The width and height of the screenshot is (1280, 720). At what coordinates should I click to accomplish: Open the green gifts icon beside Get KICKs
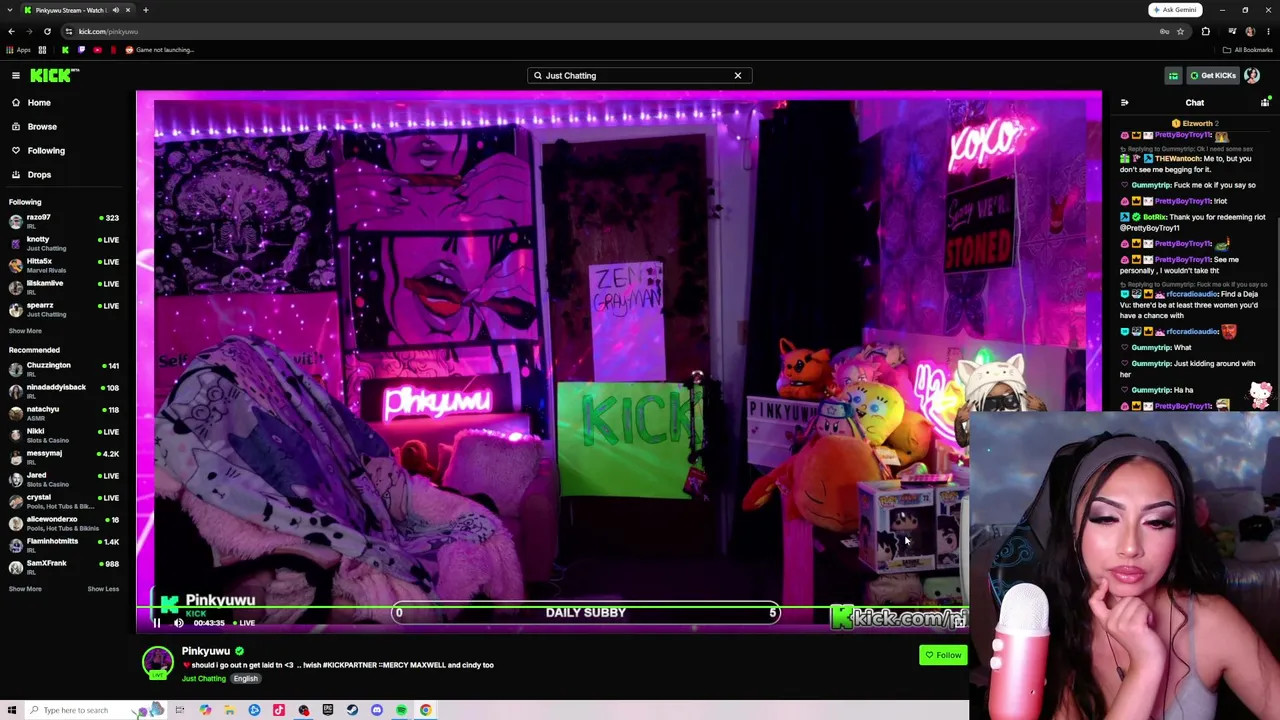[1173, 75]
